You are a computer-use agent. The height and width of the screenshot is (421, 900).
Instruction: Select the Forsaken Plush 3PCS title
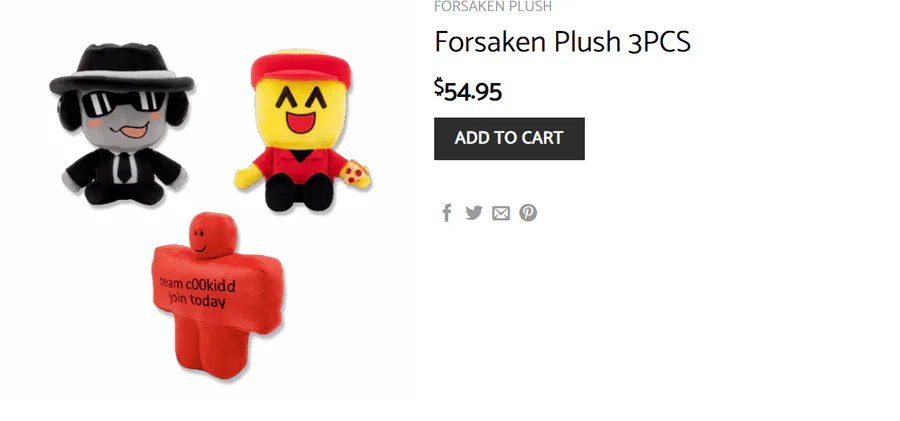(x=562, y=42)
